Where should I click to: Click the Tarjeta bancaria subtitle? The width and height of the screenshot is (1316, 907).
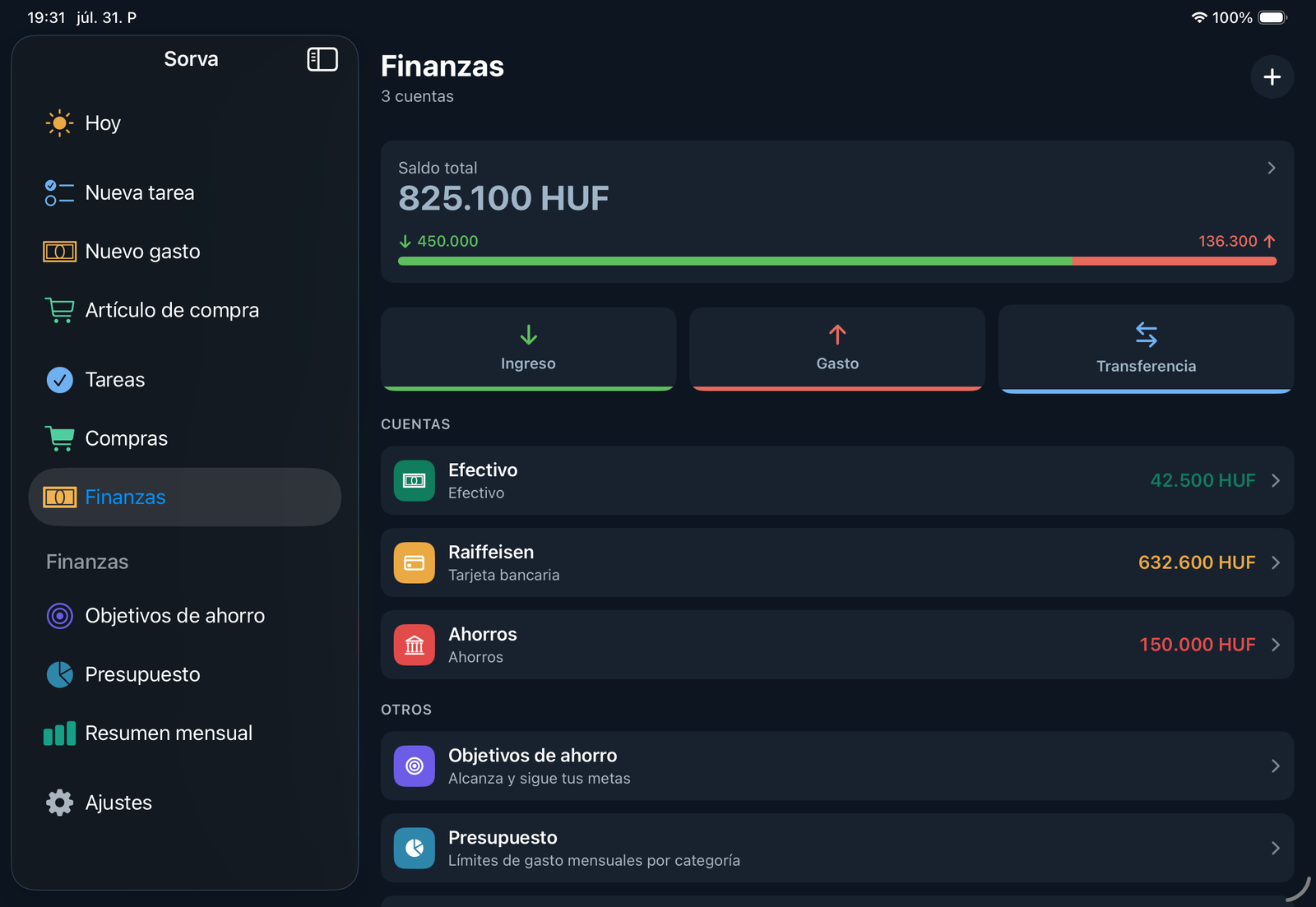tap(503, 576)
